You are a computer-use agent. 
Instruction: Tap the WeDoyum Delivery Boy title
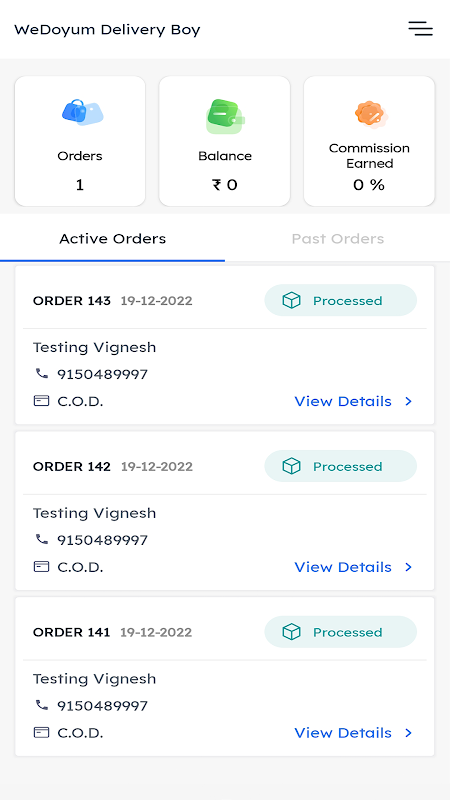107,30
